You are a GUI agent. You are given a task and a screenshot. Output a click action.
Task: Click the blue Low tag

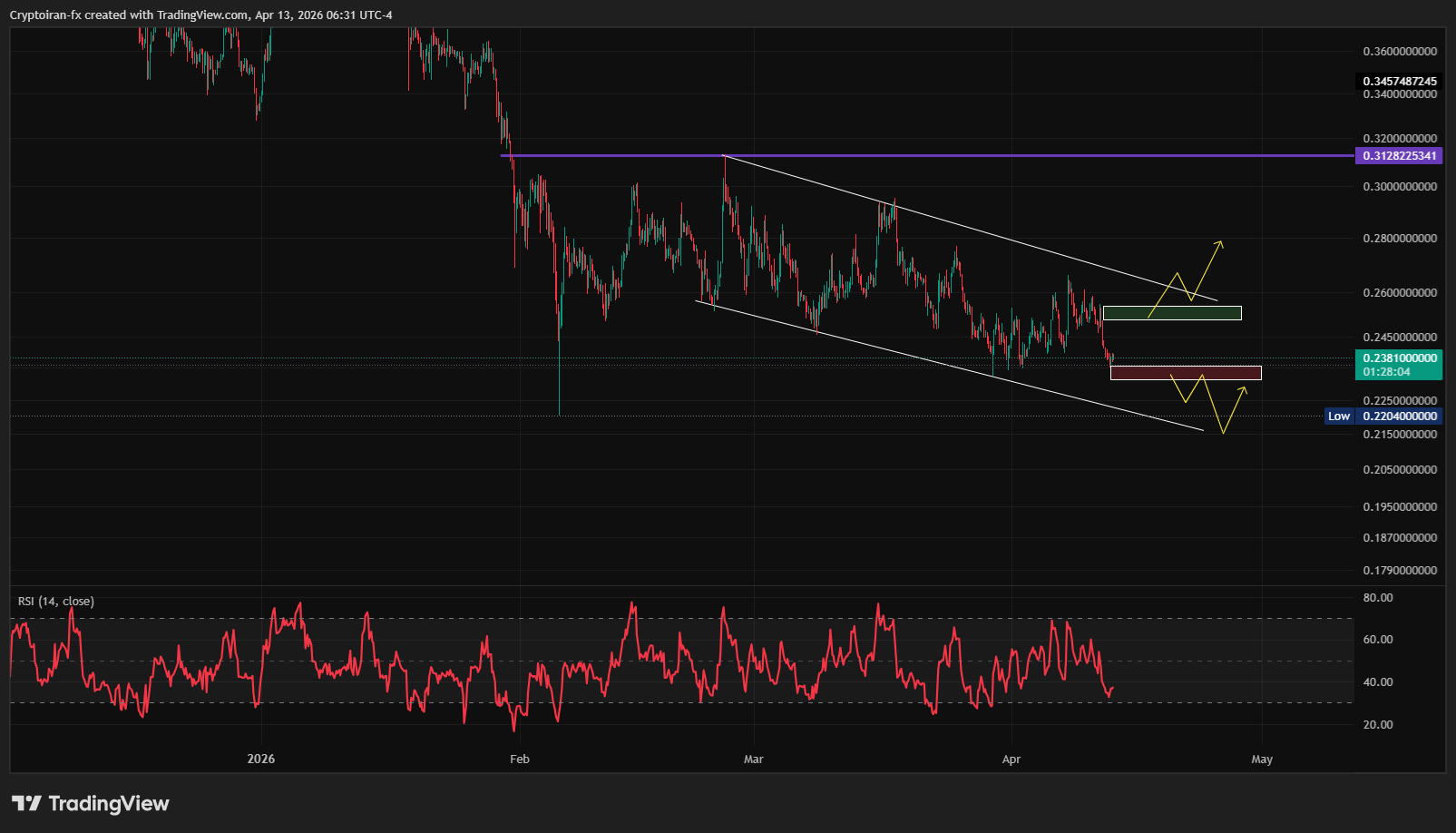tap(1338, 416)
